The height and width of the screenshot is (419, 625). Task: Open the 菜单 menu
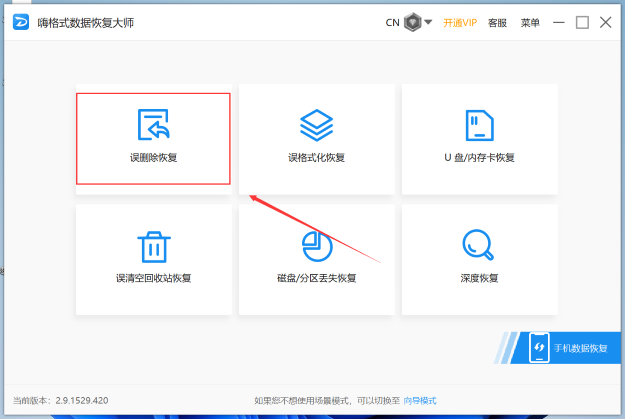[530, 23]
